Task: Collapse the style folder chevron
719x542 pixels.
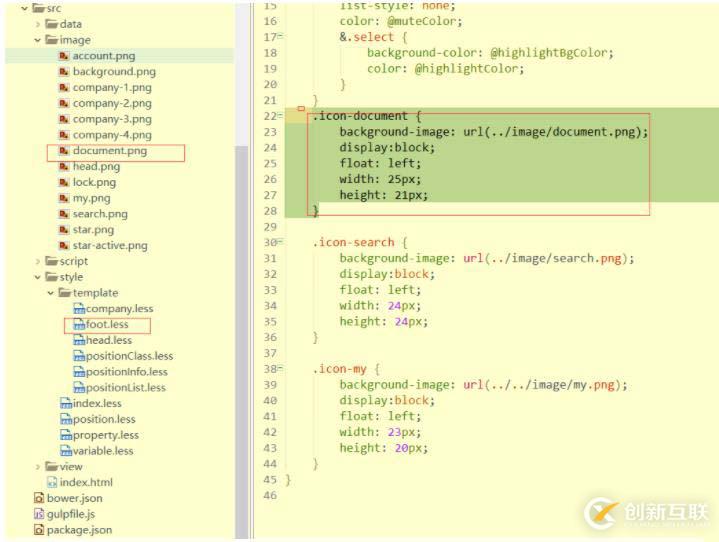Action: (x=38, y=277)
